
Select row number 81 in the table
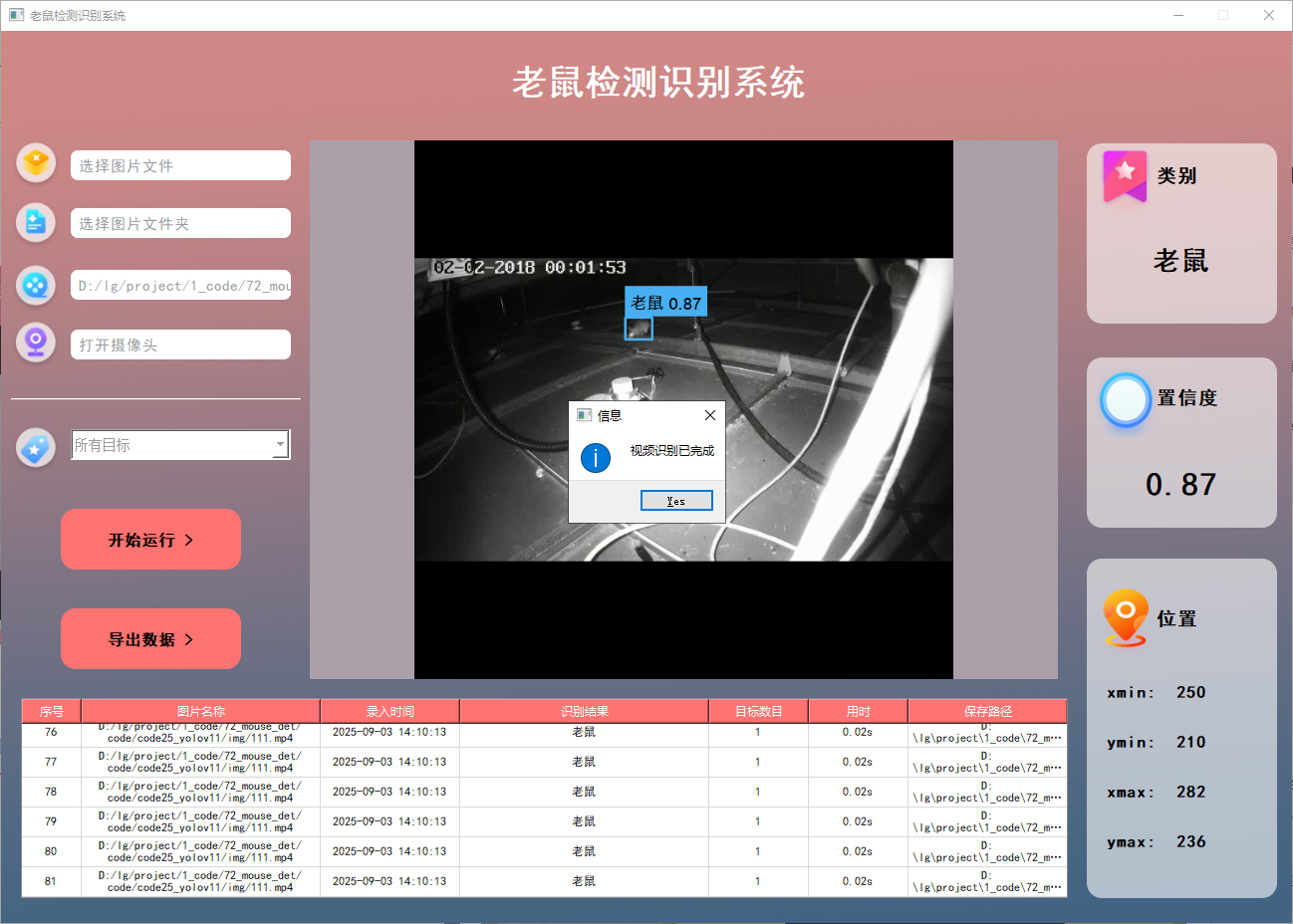[51, 881]
